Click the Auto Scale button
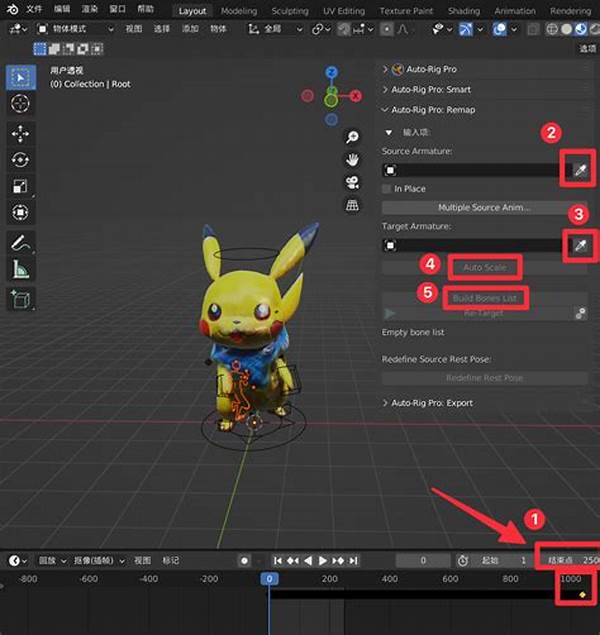 point(485,267)
